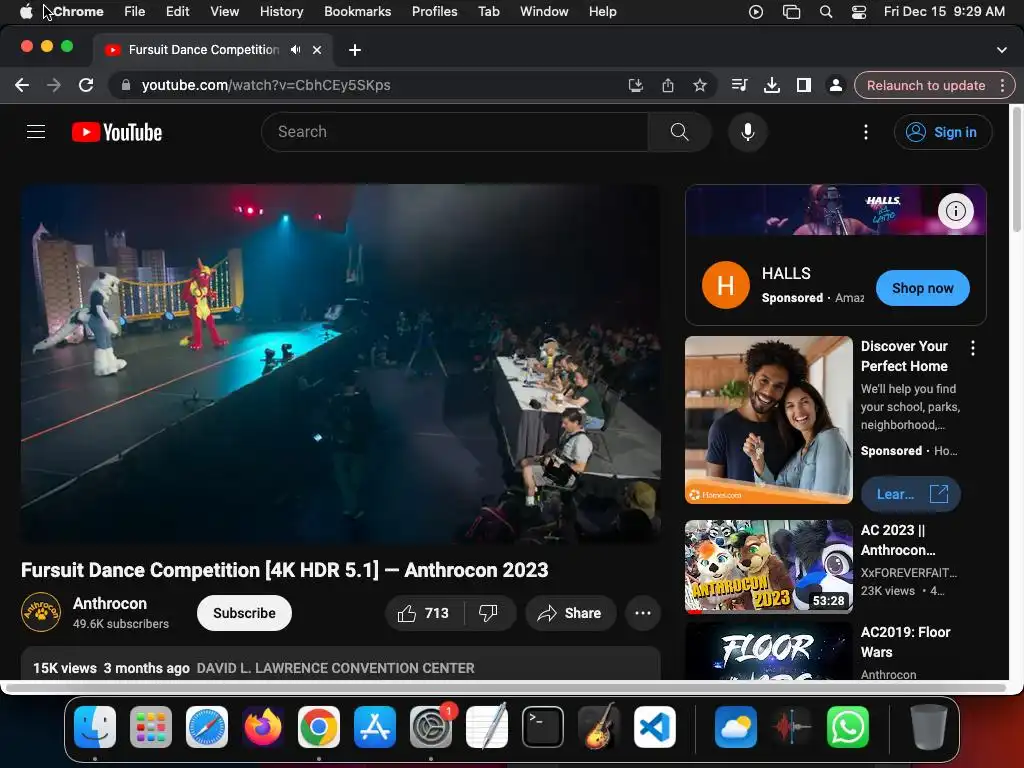
Task: Click the orange HALLS avatar
Action: (725, 285)
